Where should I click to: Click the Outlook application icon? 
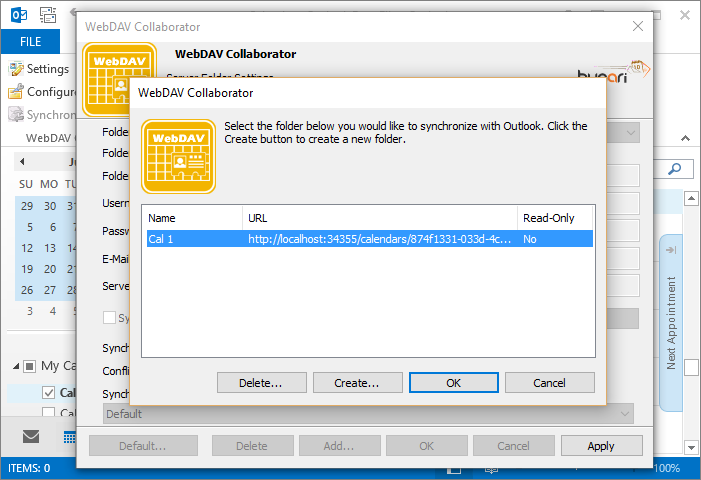(19, 15)
